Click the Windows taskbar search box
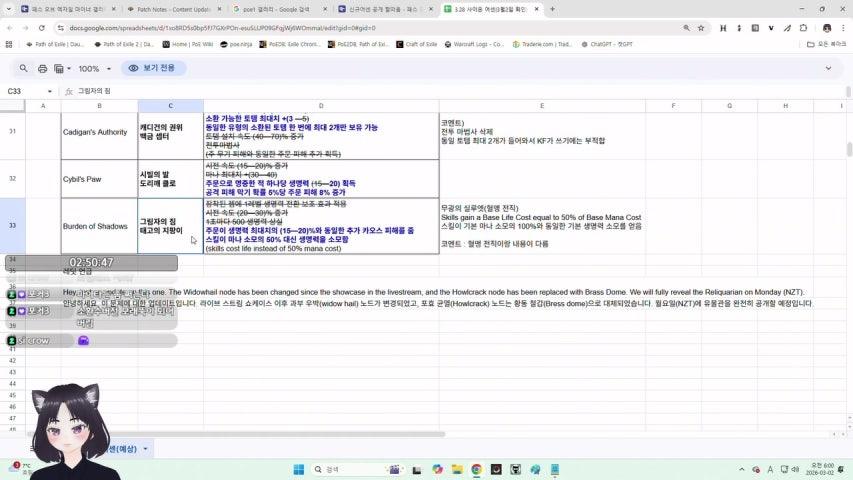 tap(357, 470)
